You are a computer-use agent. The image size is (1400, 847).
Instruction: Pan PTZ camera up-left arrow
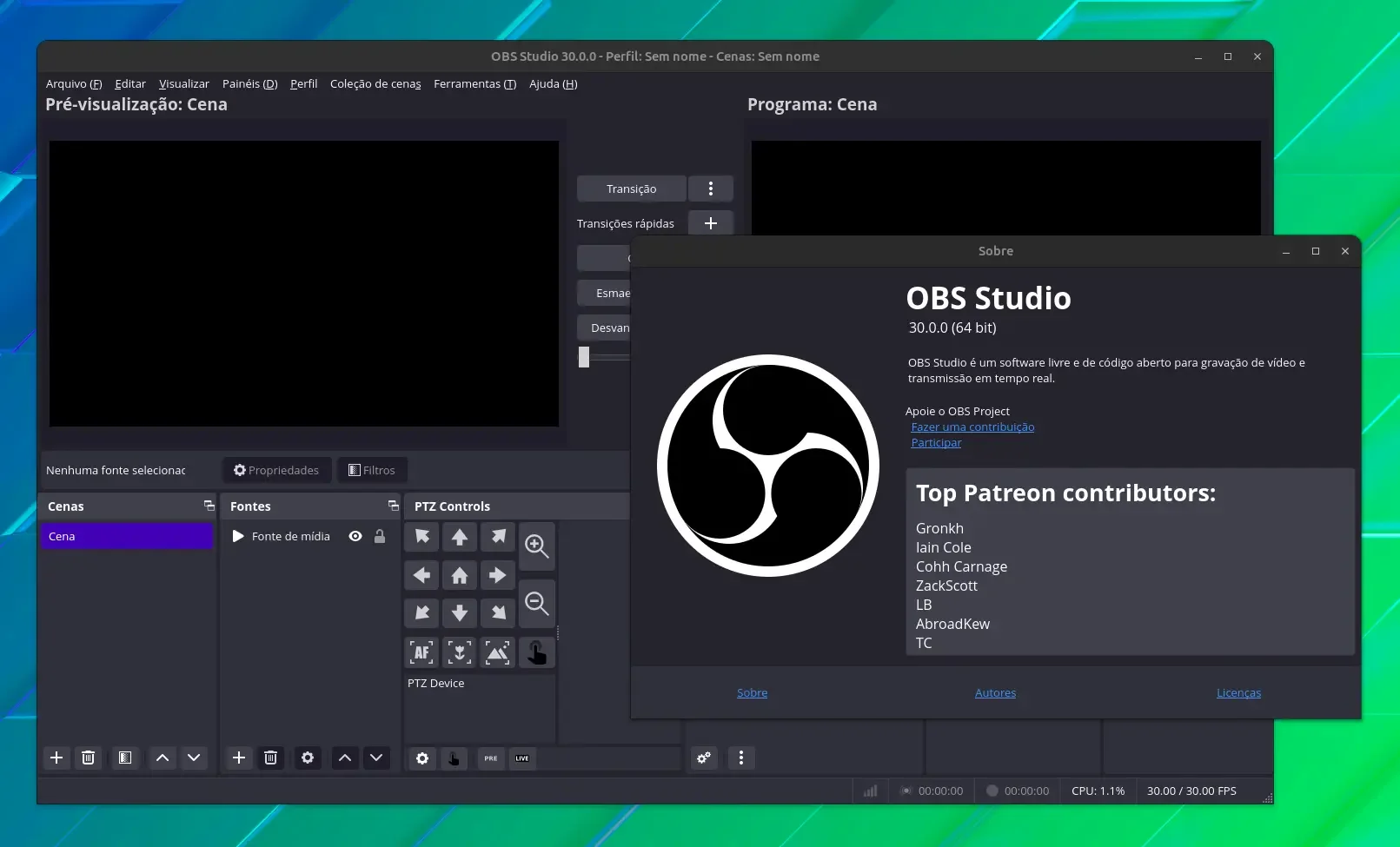pos(421,537)
